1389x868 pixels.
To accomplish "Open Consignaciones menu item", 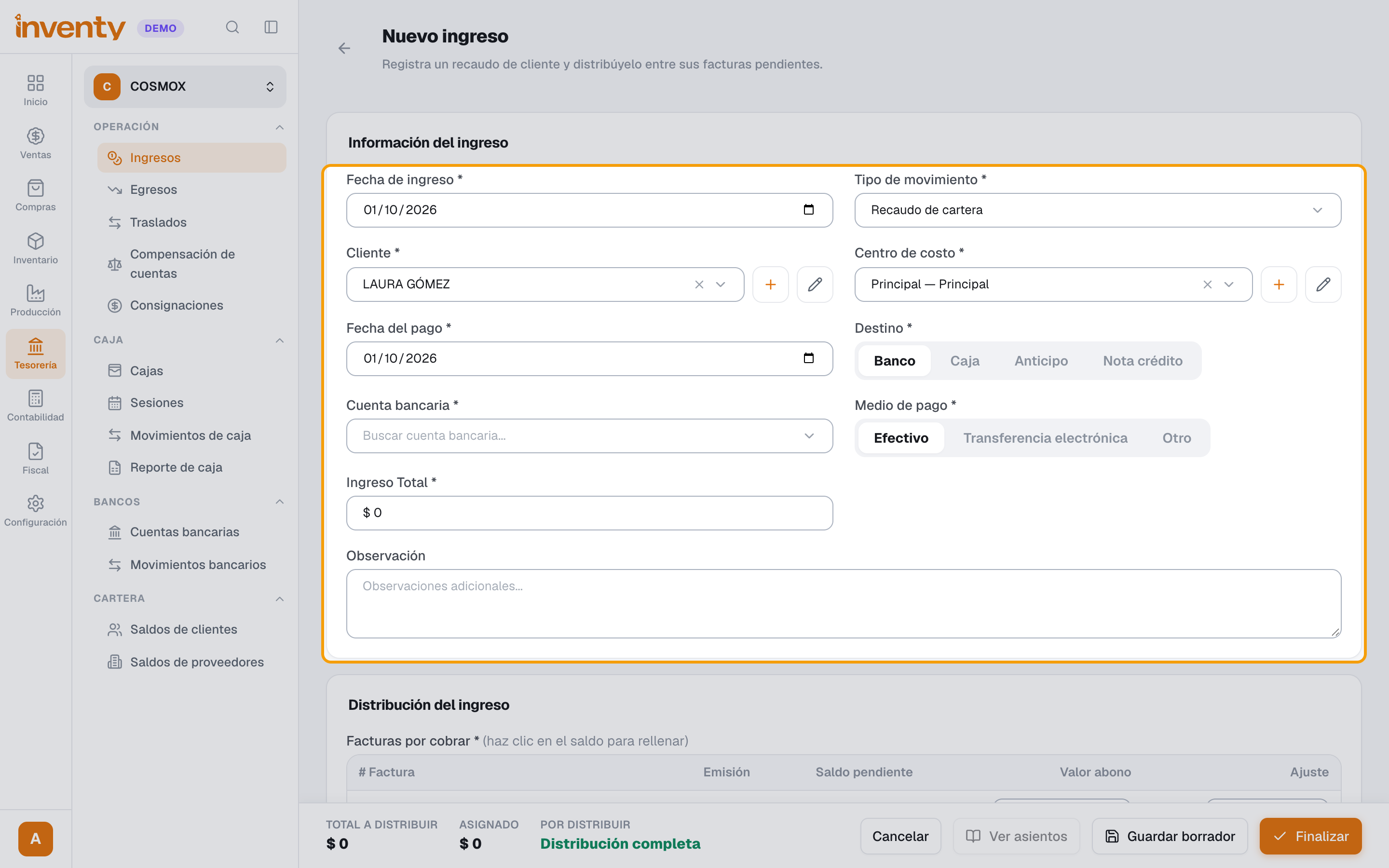I will (x=191, y=305).
